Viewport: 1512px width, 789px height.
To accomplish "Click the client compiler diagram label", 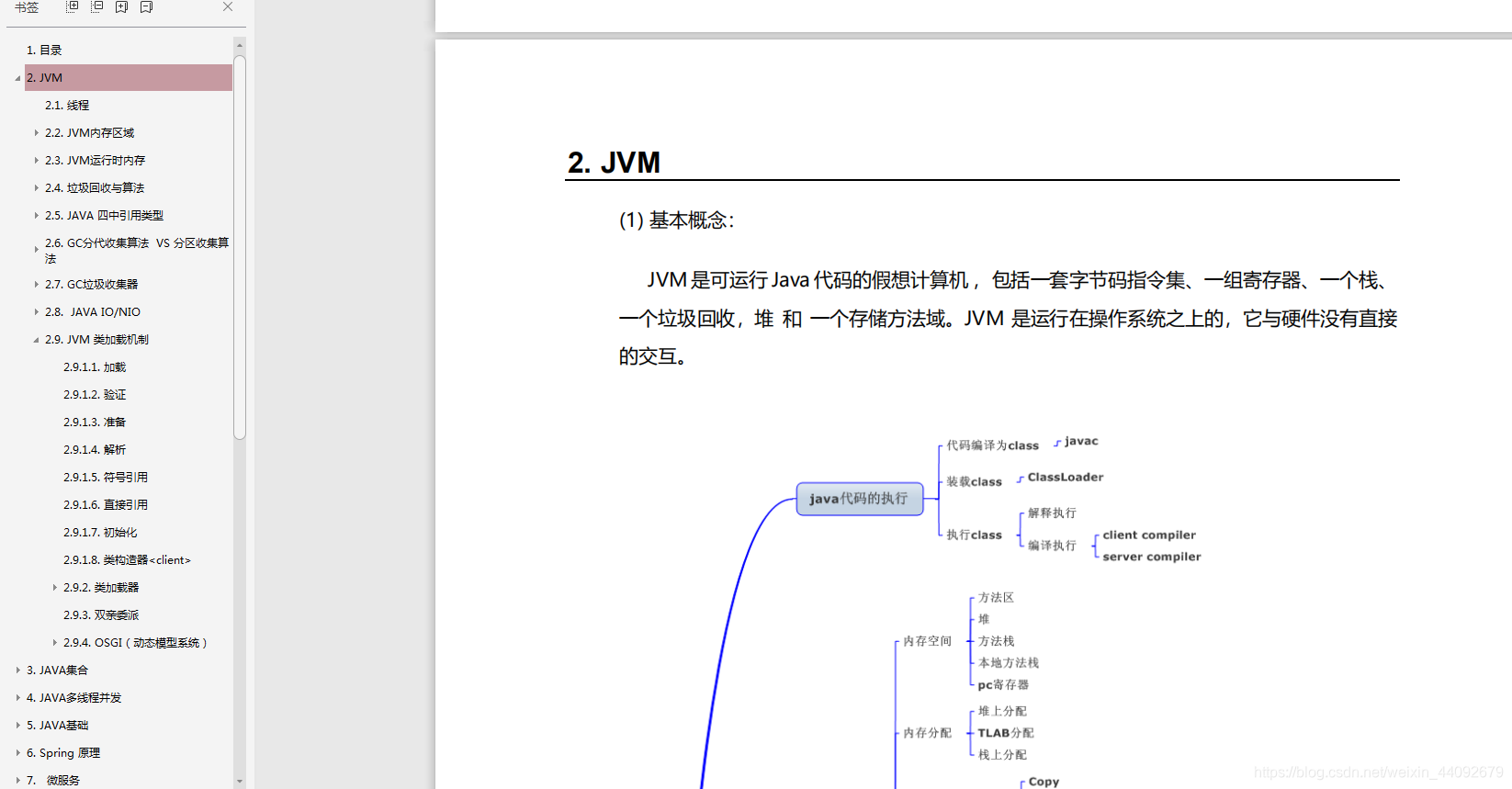I will [x=1148, y=535].
